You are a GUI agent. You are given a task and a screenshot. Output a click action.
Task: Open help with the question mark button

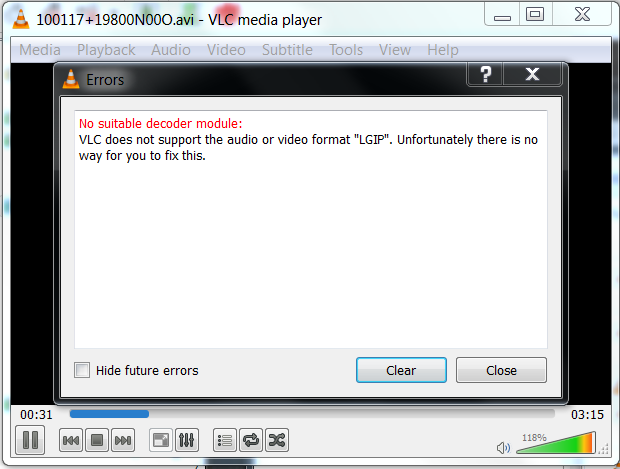point(486,74)
